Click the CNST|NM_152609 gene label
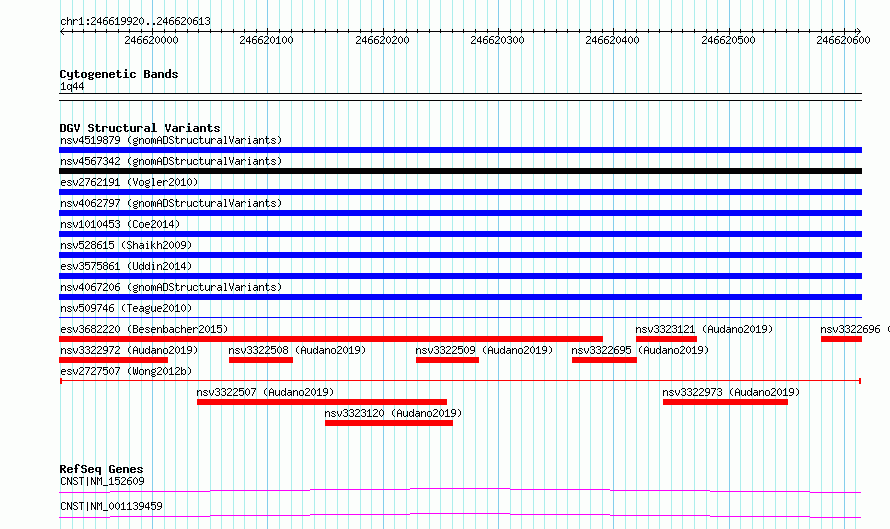Screen dimensions: 890x529 click(x=102, y=481)
